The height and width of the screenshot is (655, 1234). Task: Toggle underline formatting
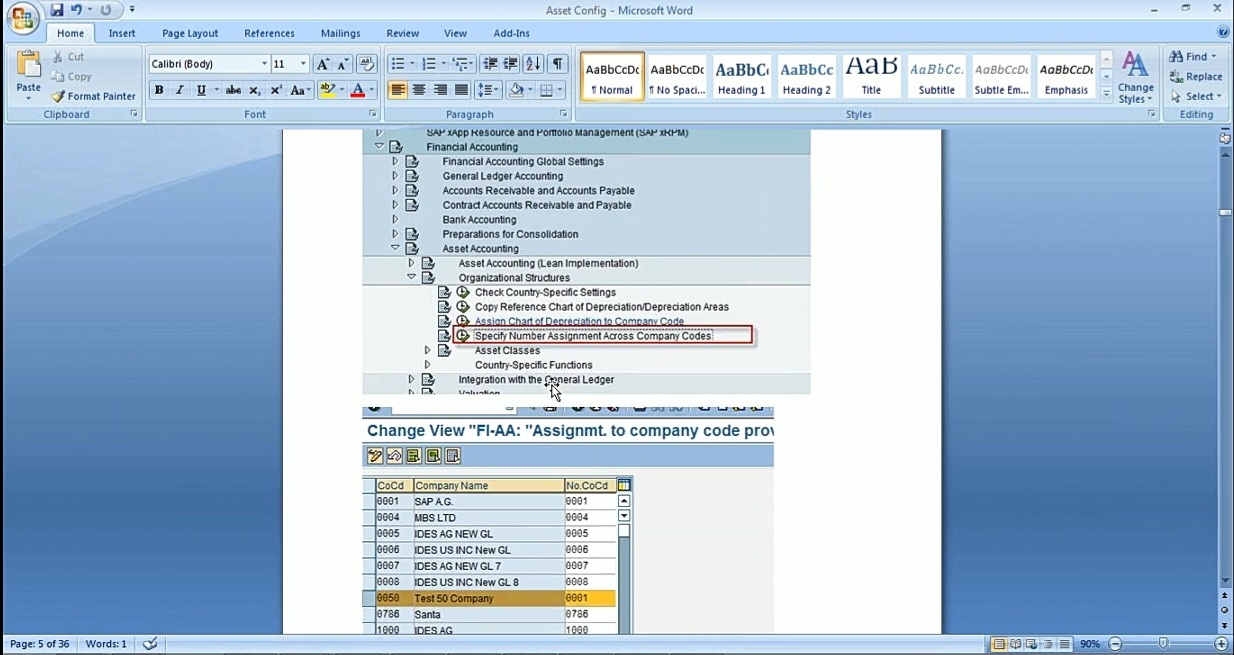pyautogui.click(x=201, y=90)
